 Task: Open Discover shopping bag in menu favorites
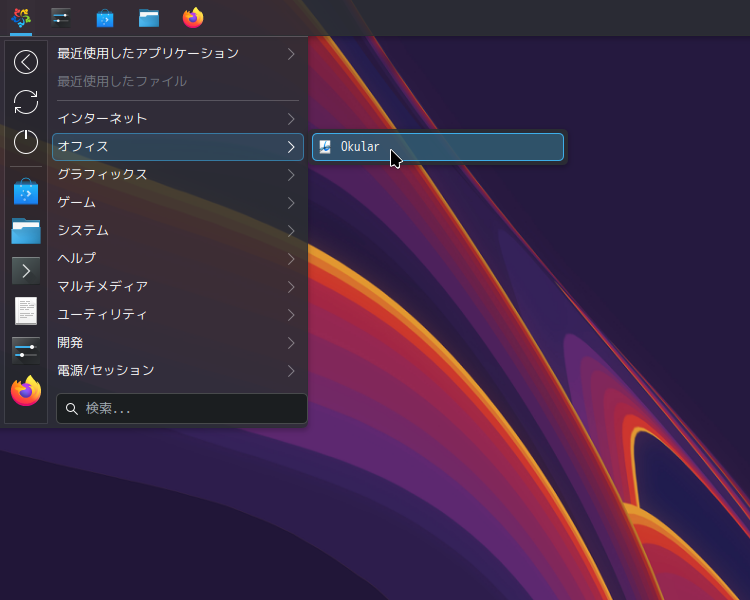tap(26, 192)
